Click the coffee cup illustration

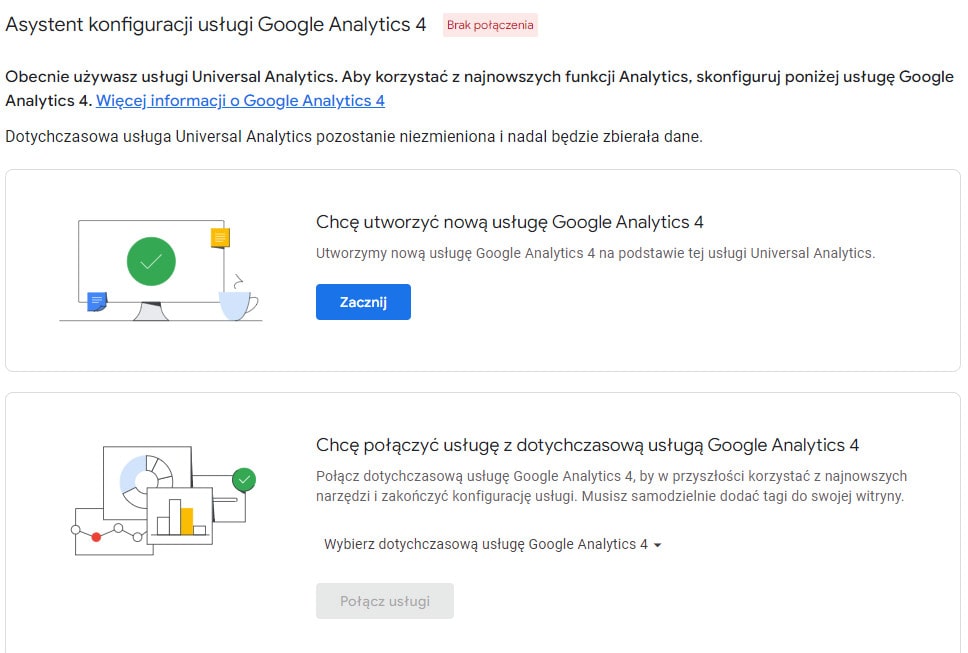pyautogui.click(x=238, y=304)
